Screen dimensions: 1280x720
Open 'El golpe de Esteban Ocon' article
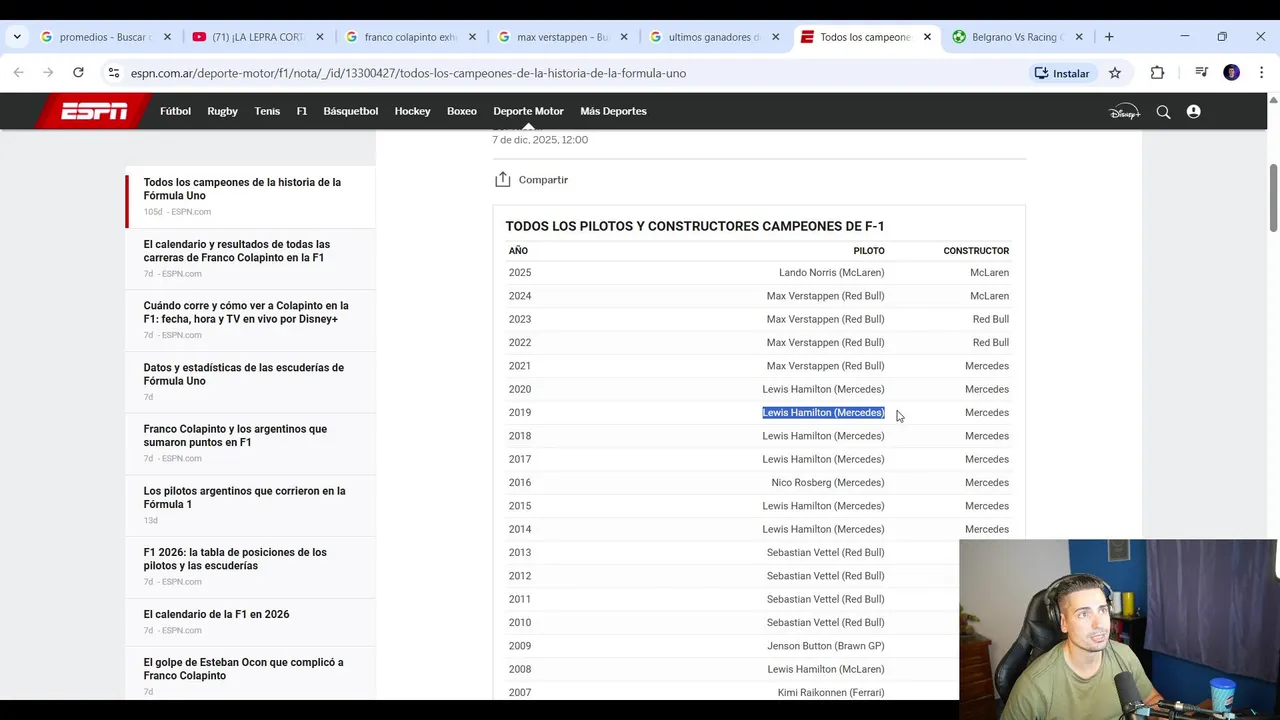[x=243, y=669]
